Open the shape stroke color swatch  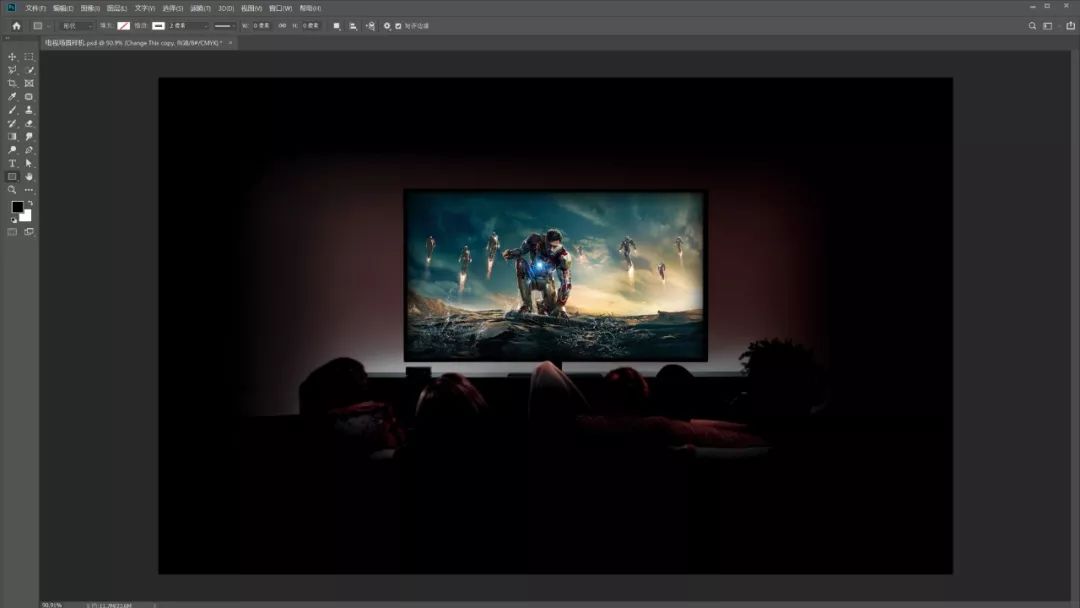pyautogui.click(x=158, y=25)
